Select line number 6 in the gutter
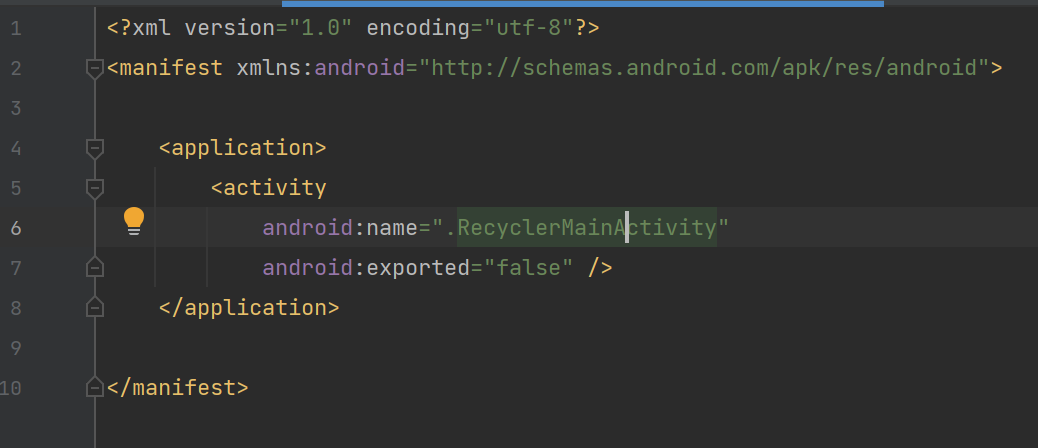Screen dimensions: 1038x448 (16, 228)
